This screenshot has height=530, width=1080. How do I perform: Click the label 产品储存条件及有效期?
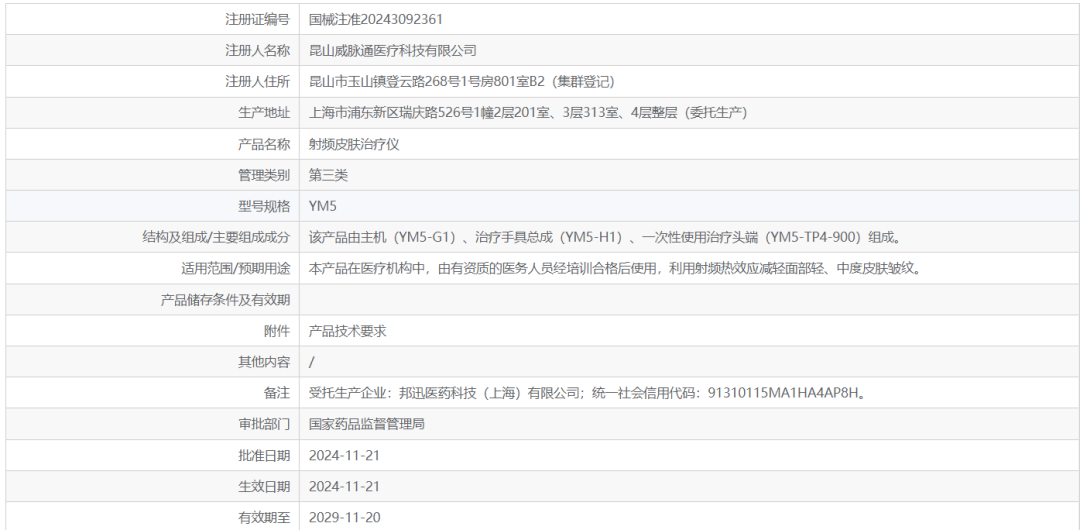(225, 300)
